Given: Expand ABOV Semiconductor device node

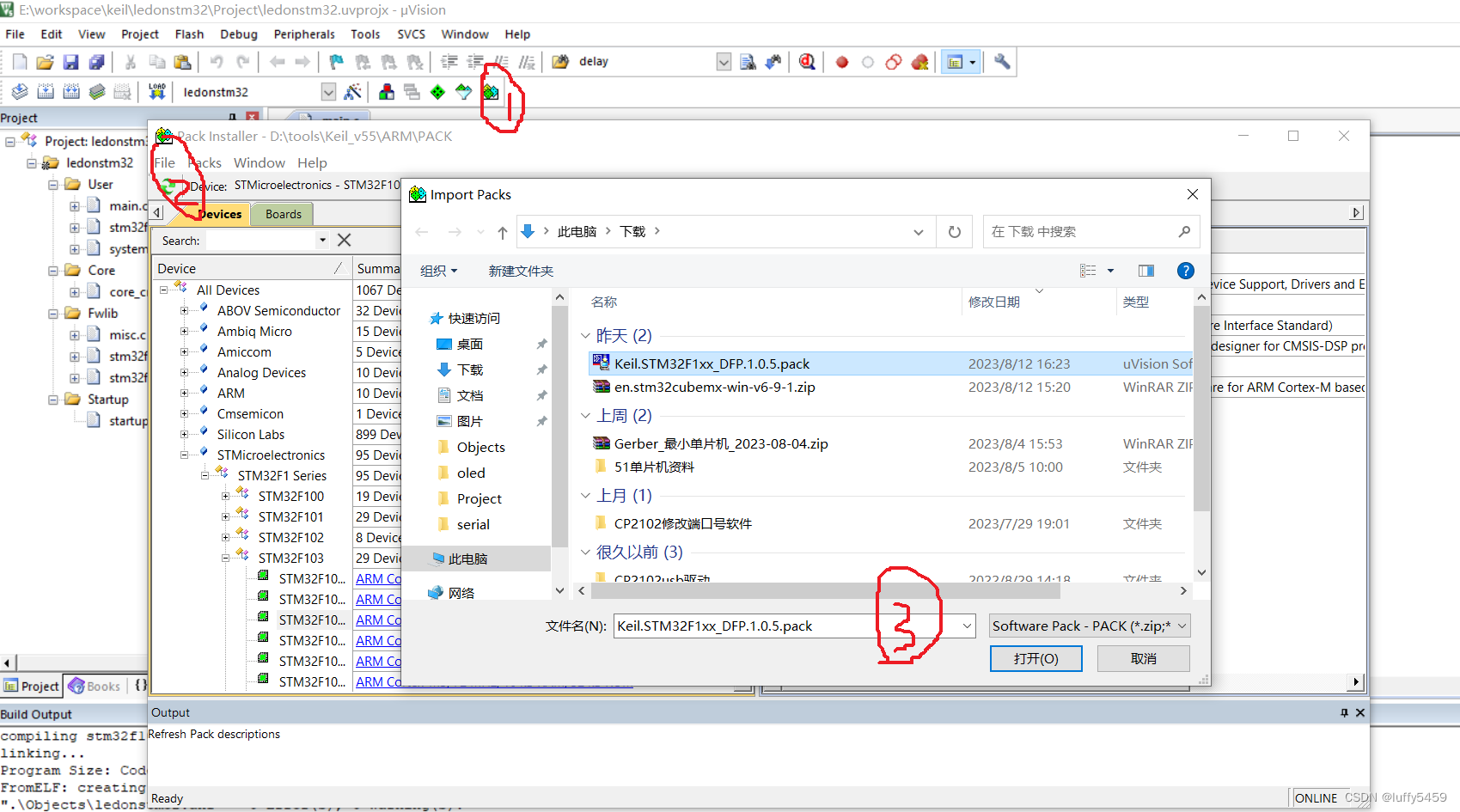Looking at the screenshot, I should click(184, 311).
